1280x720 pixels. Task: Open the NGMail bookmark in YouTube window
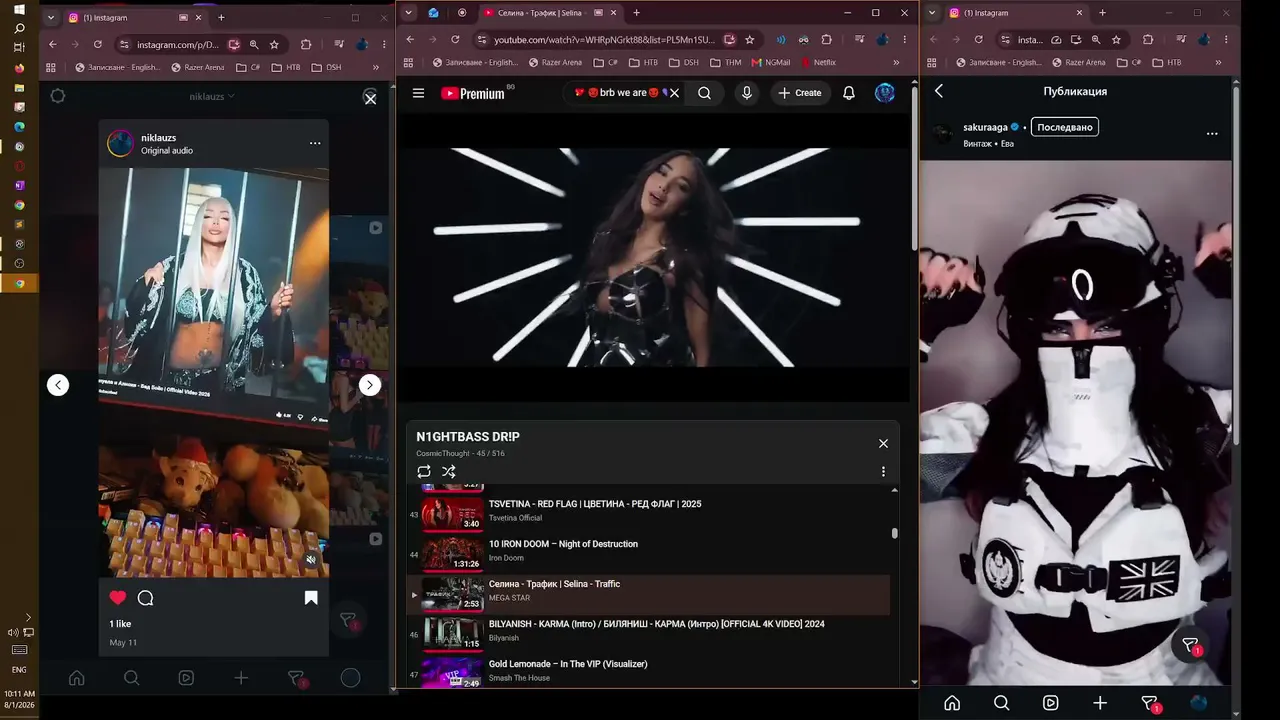[x=770, y=62]
